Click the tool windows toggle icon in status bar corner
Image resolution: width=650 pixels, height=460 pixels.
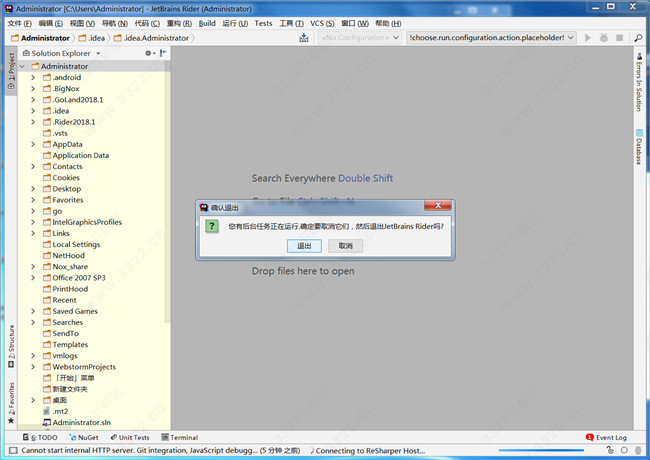[x=13, y=450]
